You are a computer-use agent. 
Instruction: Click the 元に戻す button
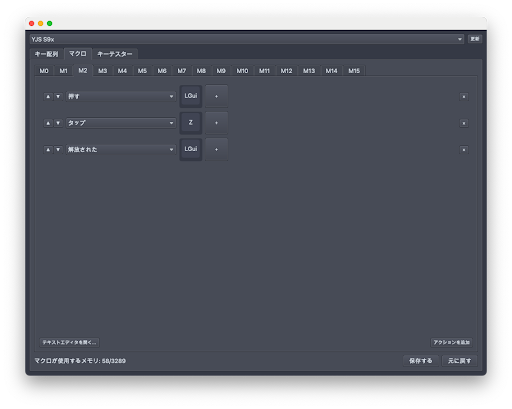[459, 361]
